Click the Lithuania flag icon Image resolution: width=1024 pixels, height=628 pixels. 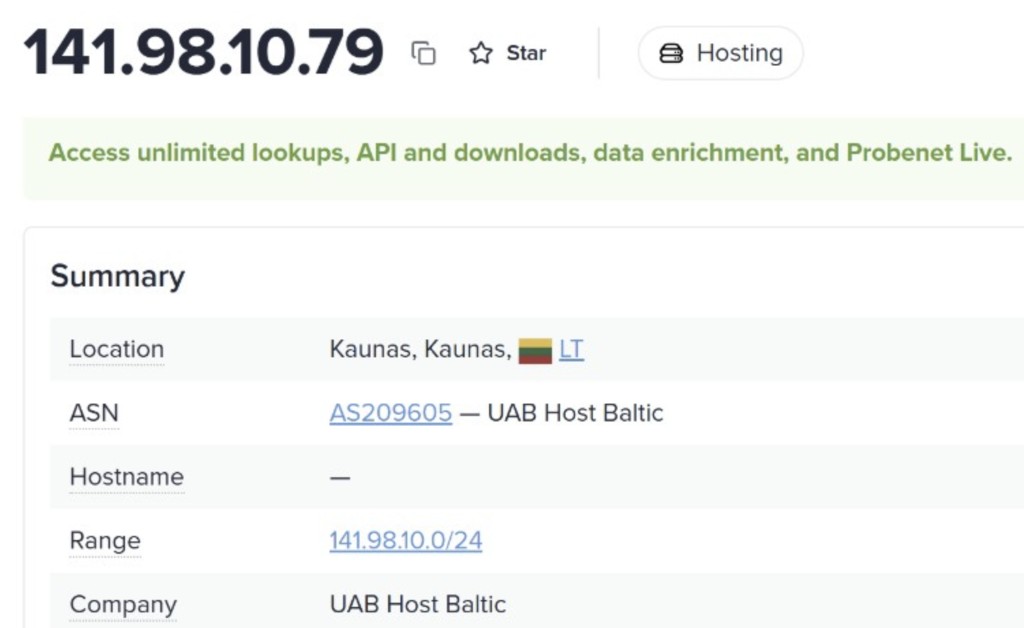pos(535,351)
